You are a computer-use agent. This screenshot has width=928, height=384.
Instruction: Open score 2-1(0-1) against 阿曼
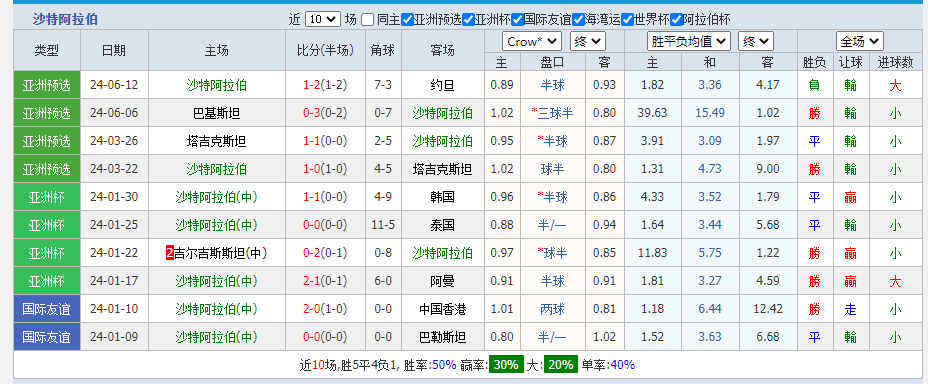pyautogui.click(x=325, y=281)
